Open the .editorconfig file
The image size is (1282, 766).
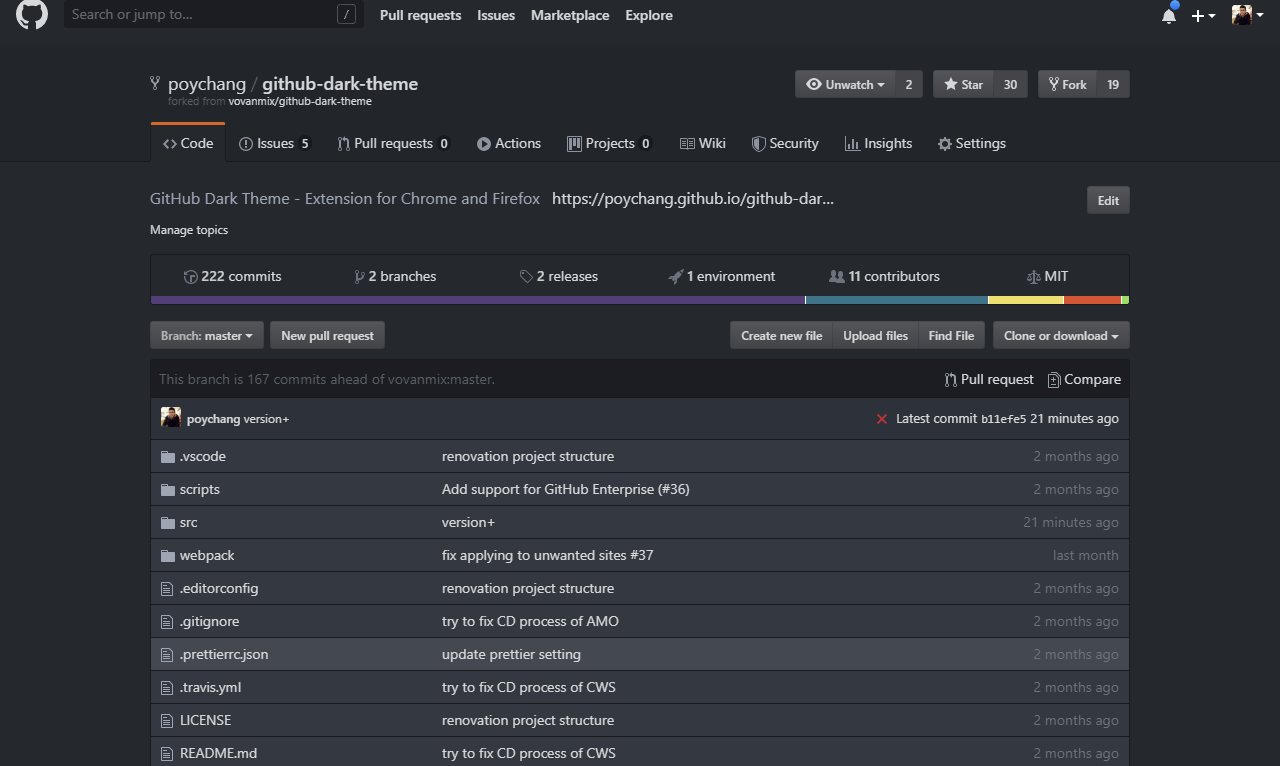(x=219, y=588)
